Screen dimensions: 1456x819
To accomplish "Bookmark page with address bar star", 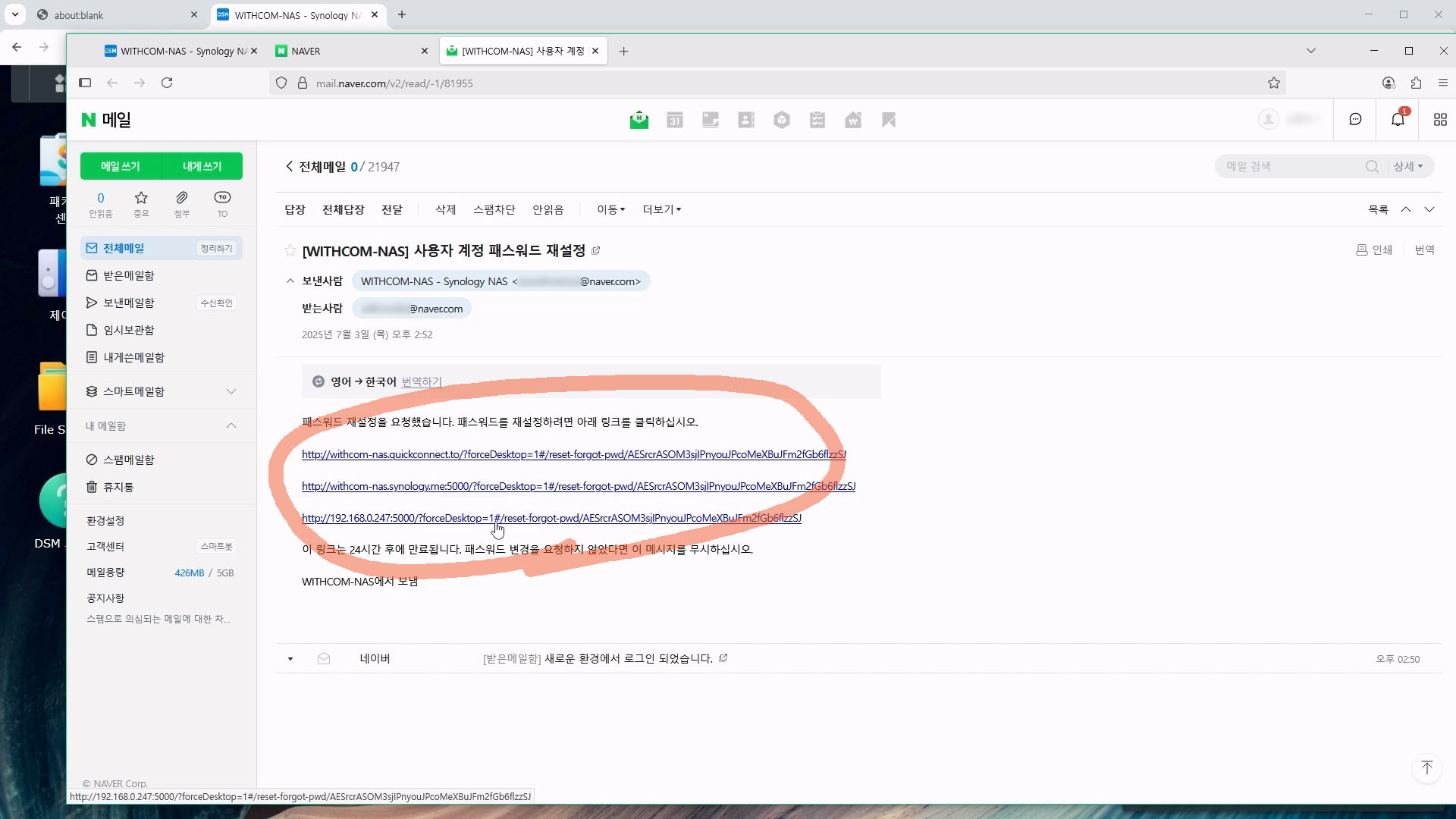I will tap(1273, 83).
